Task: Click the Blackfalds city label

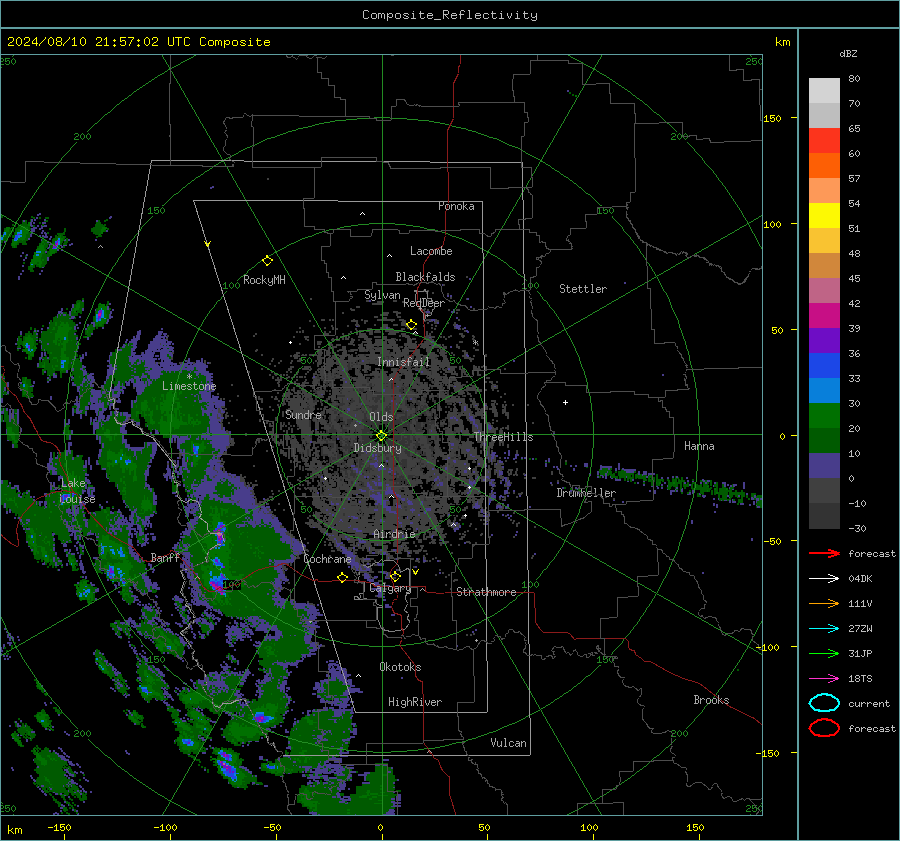Action: point(425,277)
